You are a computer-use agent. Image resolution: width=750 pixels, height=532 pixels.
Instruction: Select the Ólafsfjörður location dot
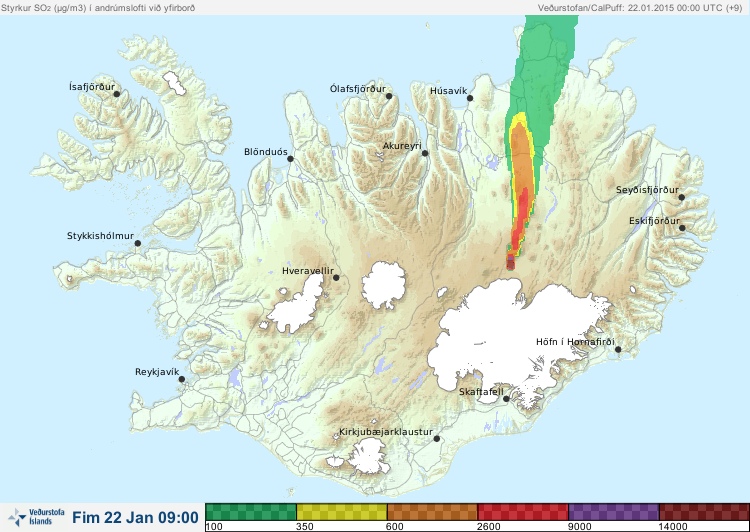pos(389,96)
